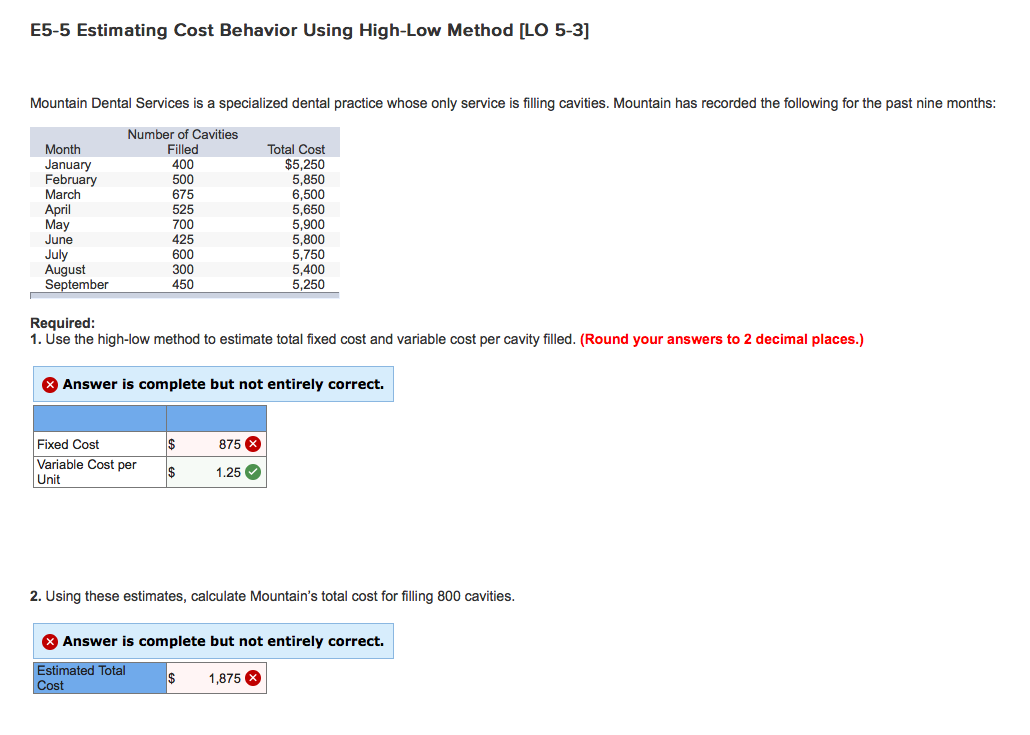The height and width of the screenshot is (735, 1030).
Task: Click the red X icon in the second answer banner
Action: [x=50, y=642]
